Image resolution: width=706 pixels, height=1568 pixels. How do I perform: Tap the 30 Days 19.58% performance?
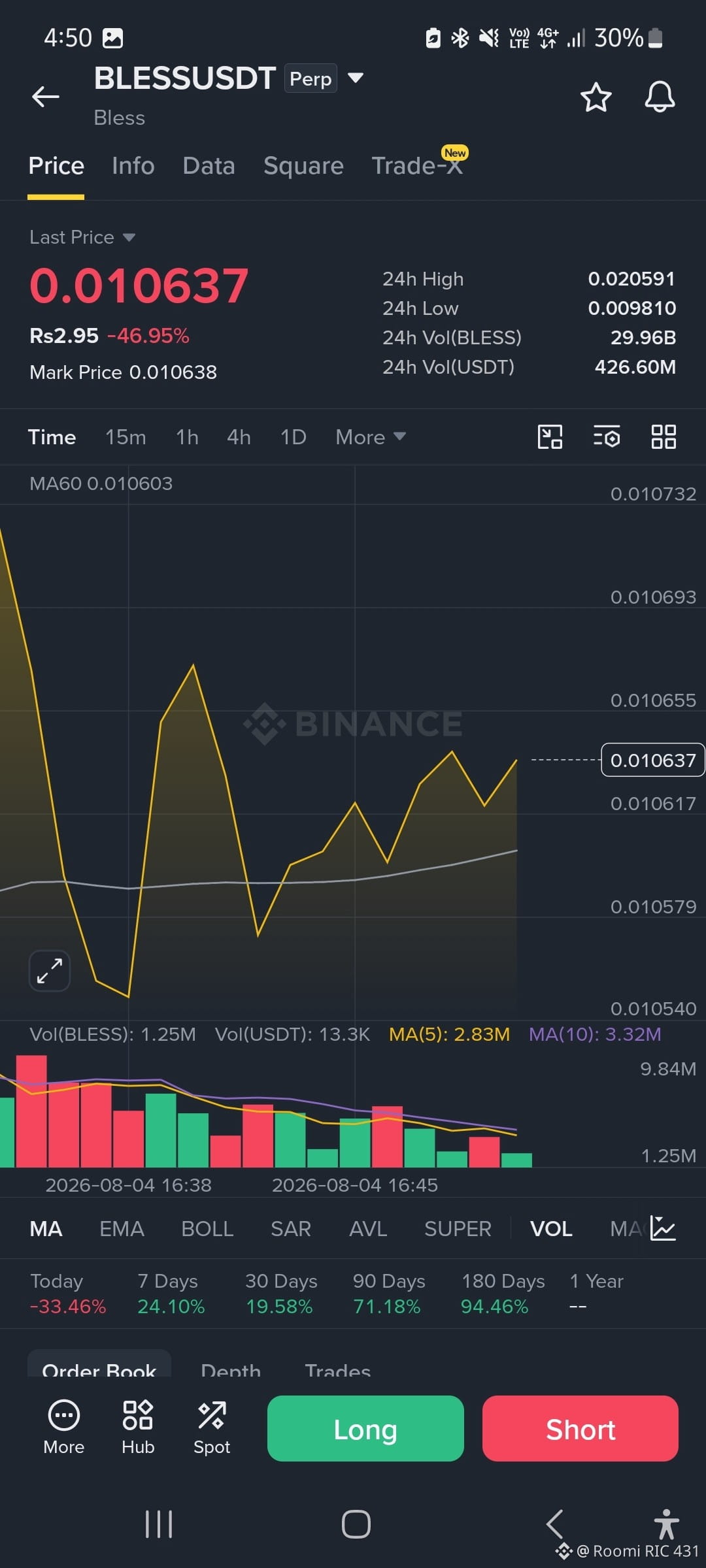click(x=281, y=1294)
